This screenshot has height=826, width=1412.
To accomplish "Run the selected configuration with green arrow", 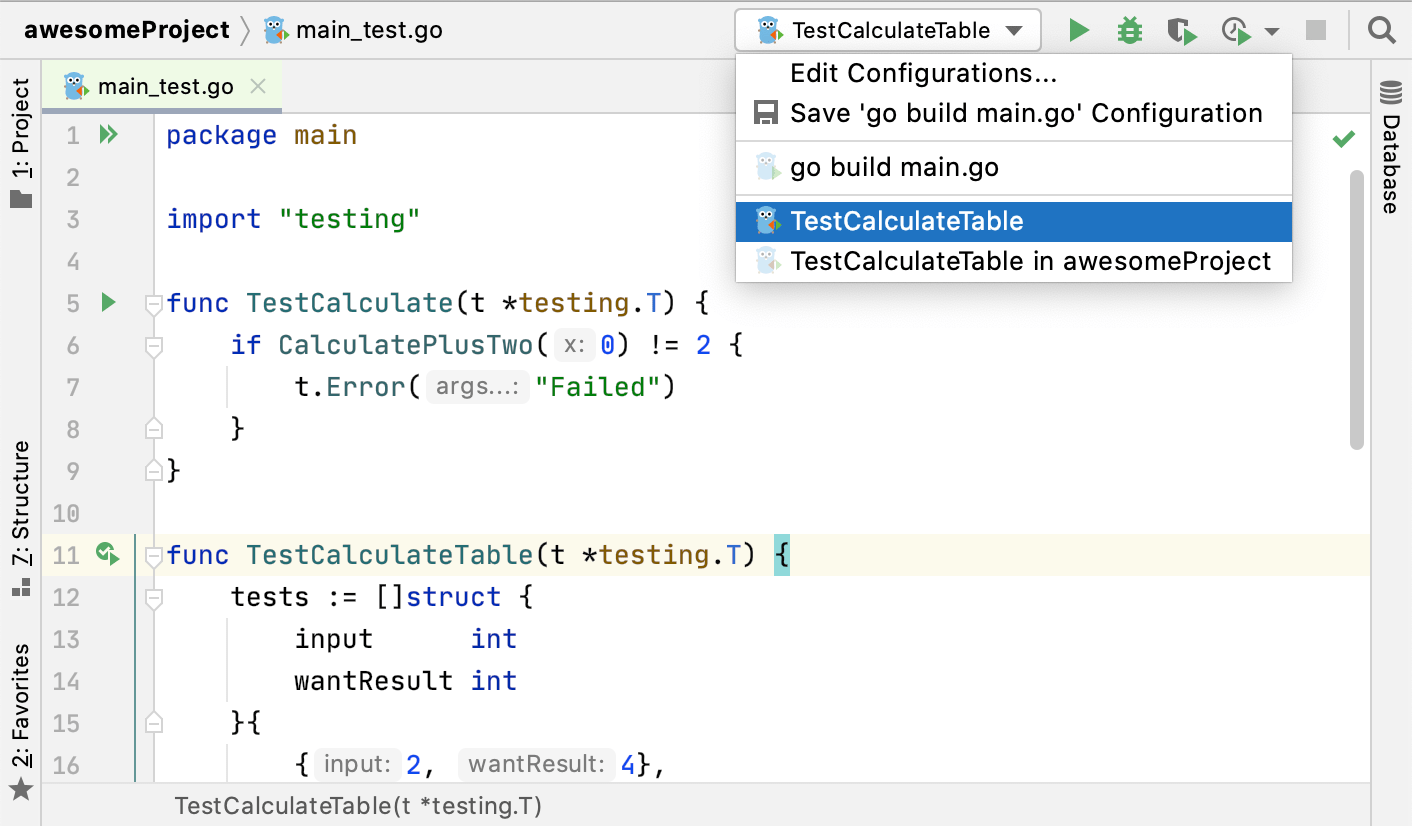I will 1079,30.
